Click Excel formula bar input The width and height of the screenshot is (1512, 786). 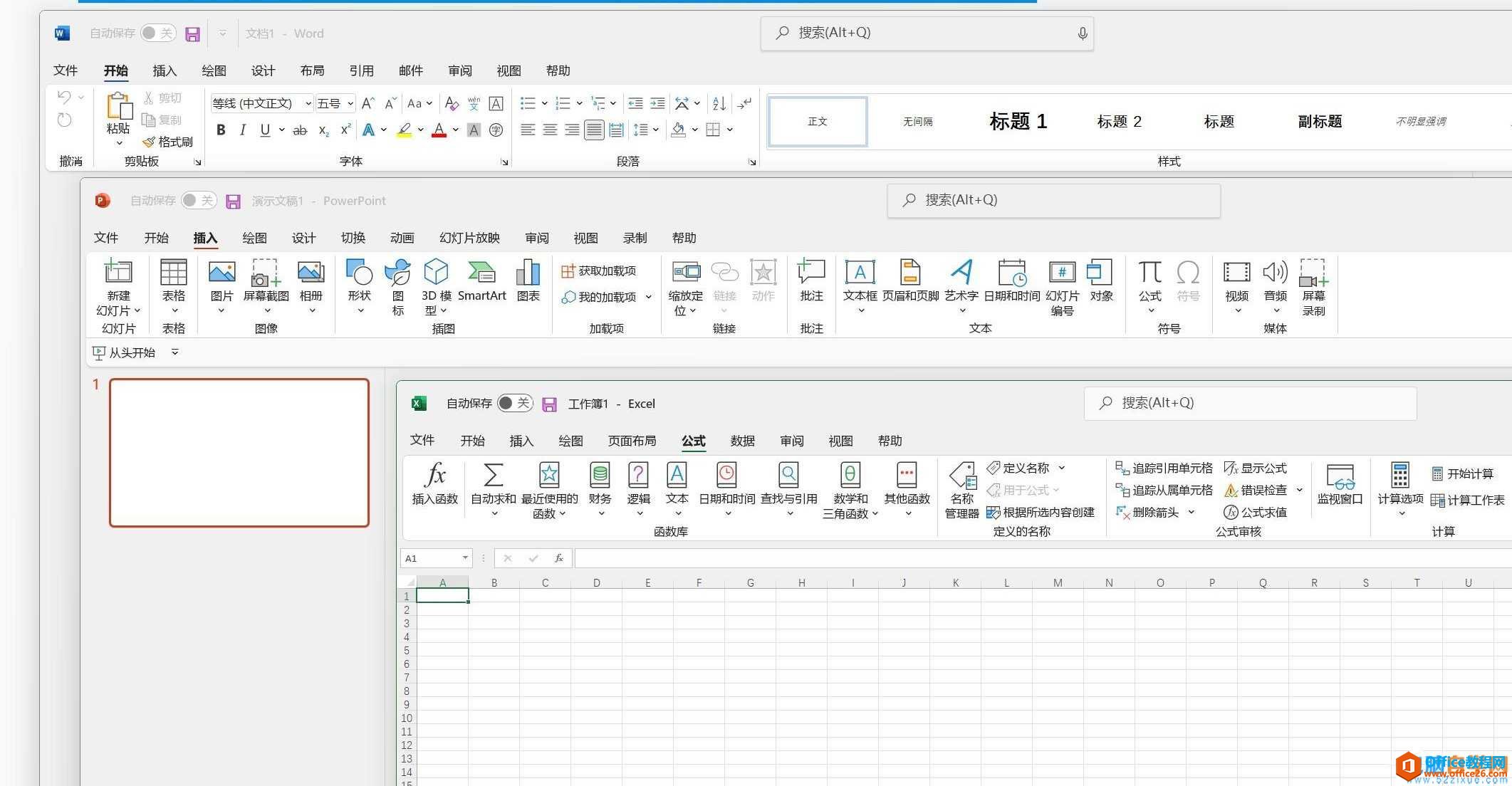pos(1043,558)
